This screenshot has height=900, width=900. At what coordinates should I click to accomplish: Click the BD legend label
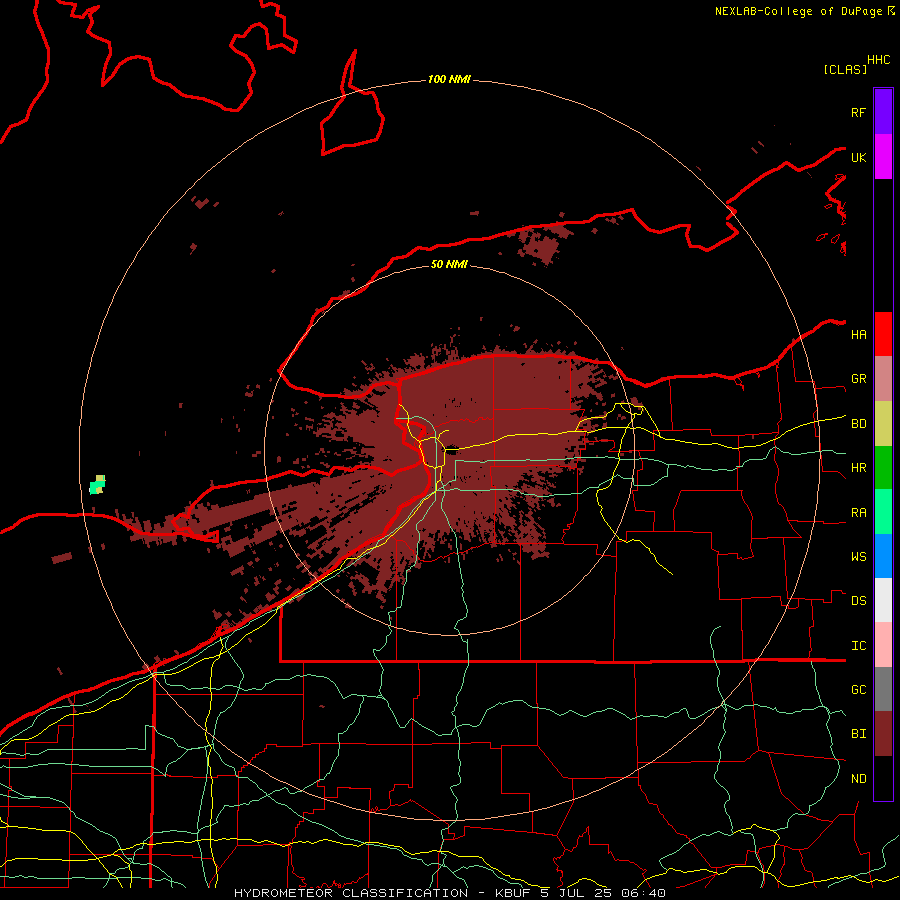[859, 424]
